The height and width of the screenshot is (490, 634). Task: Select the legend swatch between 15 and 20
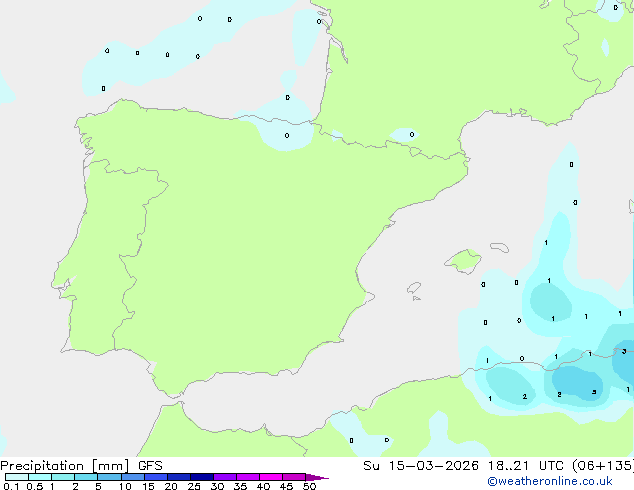(156, 477)
